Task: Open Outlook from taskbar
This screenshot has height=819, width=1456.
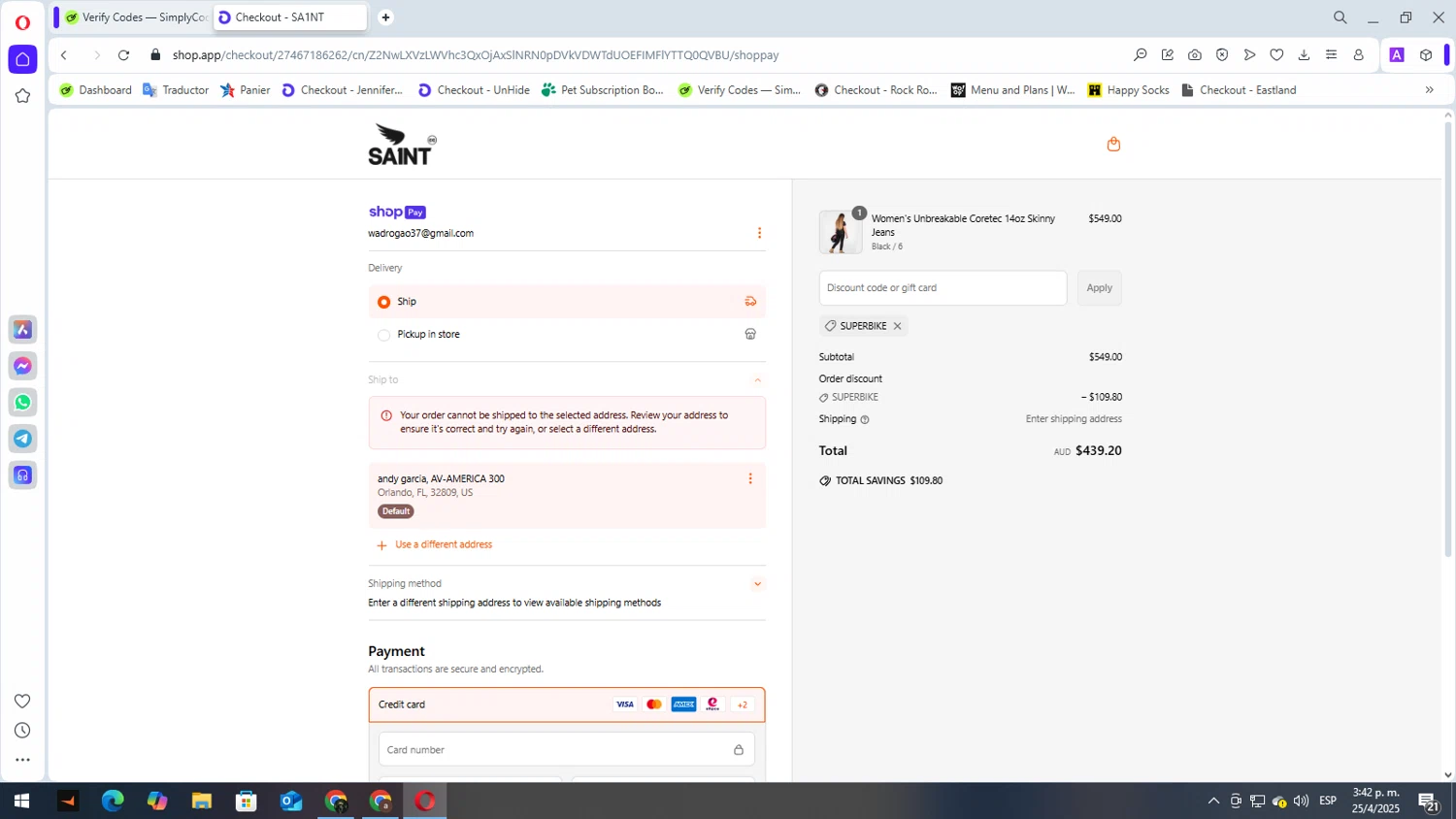Action: tap(291, 801)
